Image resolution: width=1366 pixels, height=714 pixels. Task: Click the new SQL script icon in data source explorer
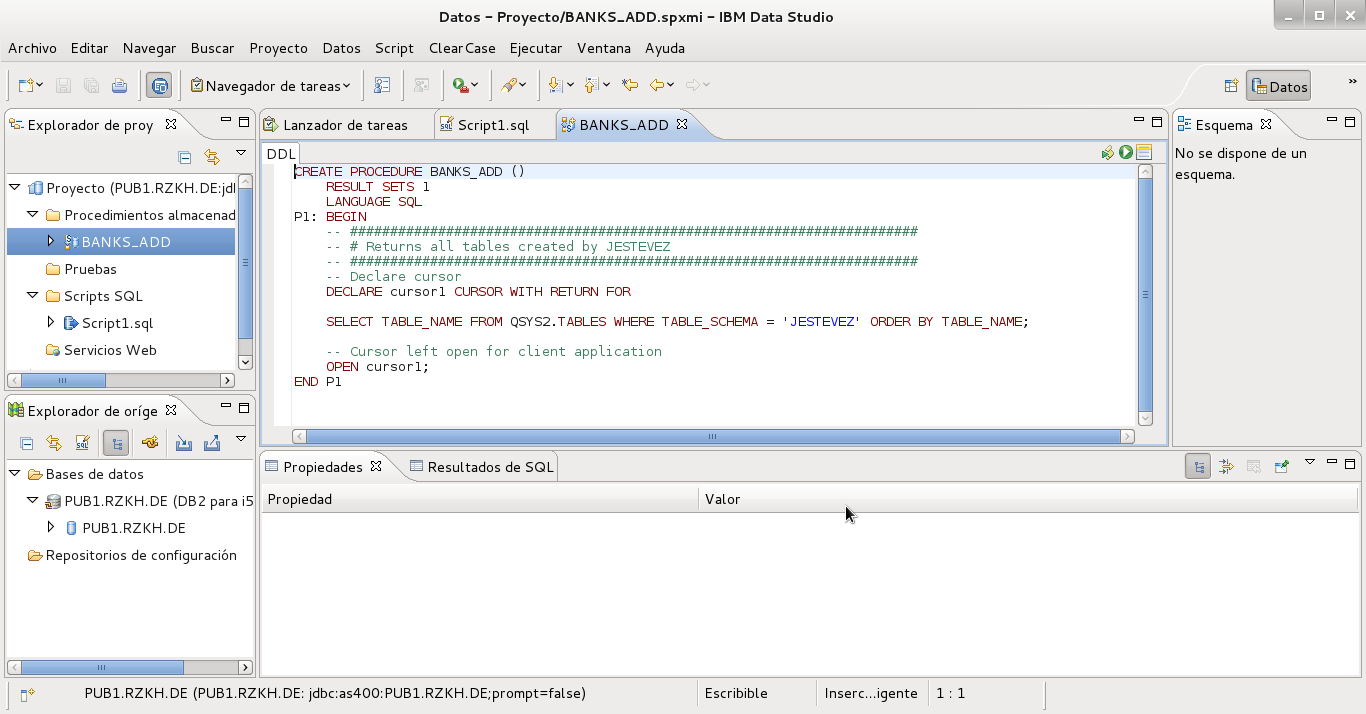pos(83,443)
